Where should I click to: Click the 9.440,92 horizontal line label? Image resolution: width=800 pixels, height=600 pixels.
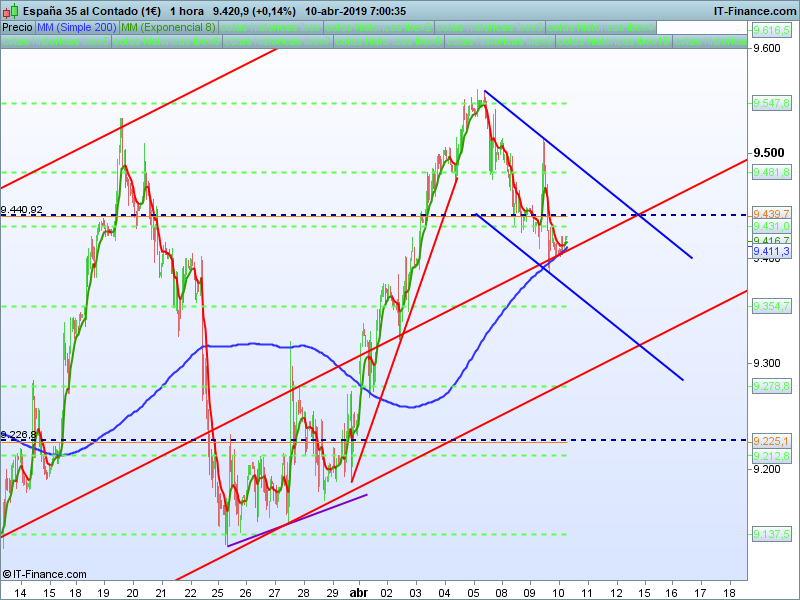pyautogui.click(x=21, y=209)
